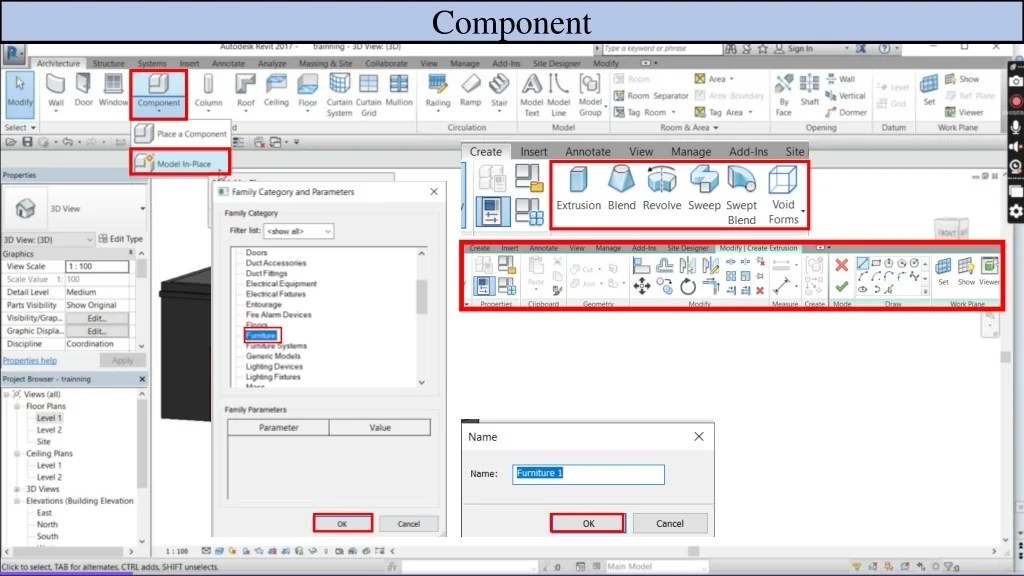Select the Ramp tool
The height and width of the screenshot is (576, 1024).
(x=470, y=91)
